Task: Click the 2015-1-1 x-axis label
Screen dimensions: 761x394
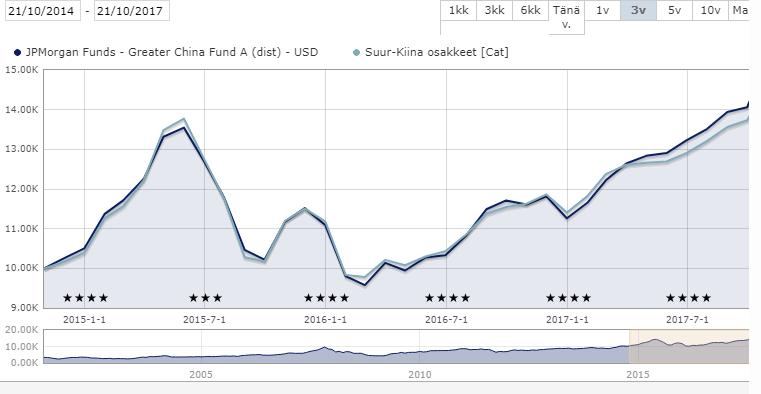Action: 84,320
